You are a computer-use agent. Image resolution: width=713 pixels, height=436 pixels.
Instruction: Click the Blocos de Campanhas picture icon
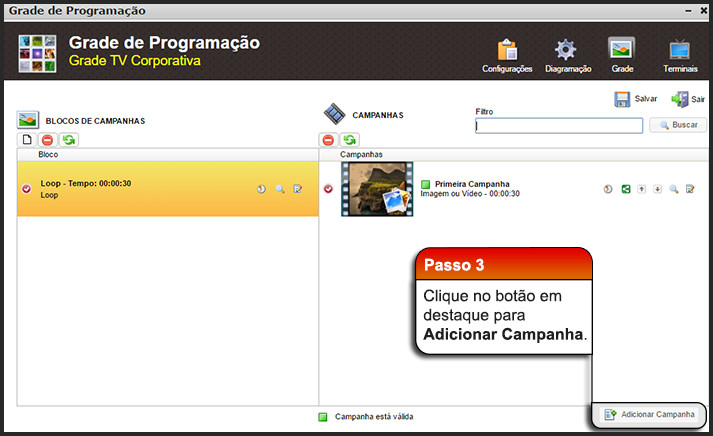tap(28, 120)
